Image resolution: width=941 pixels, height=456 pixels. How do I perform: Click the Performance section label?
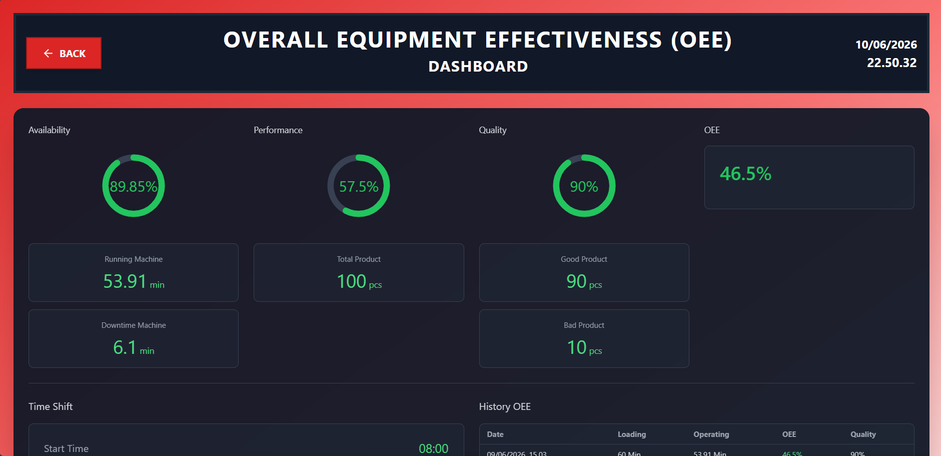coord(278,130)
